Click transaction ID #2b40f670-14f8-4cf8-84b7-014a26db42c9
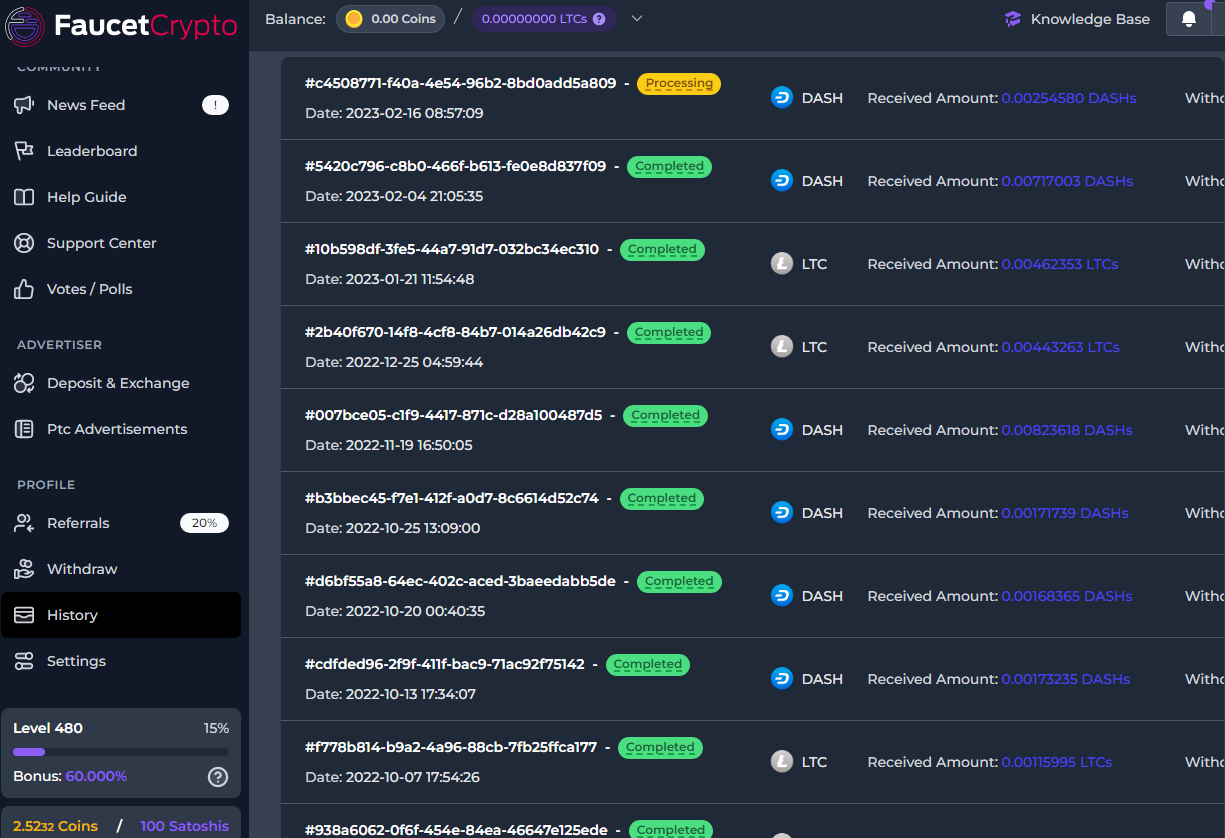The height and width of the screenshot is (838, 1225). (x=455, y=332)
